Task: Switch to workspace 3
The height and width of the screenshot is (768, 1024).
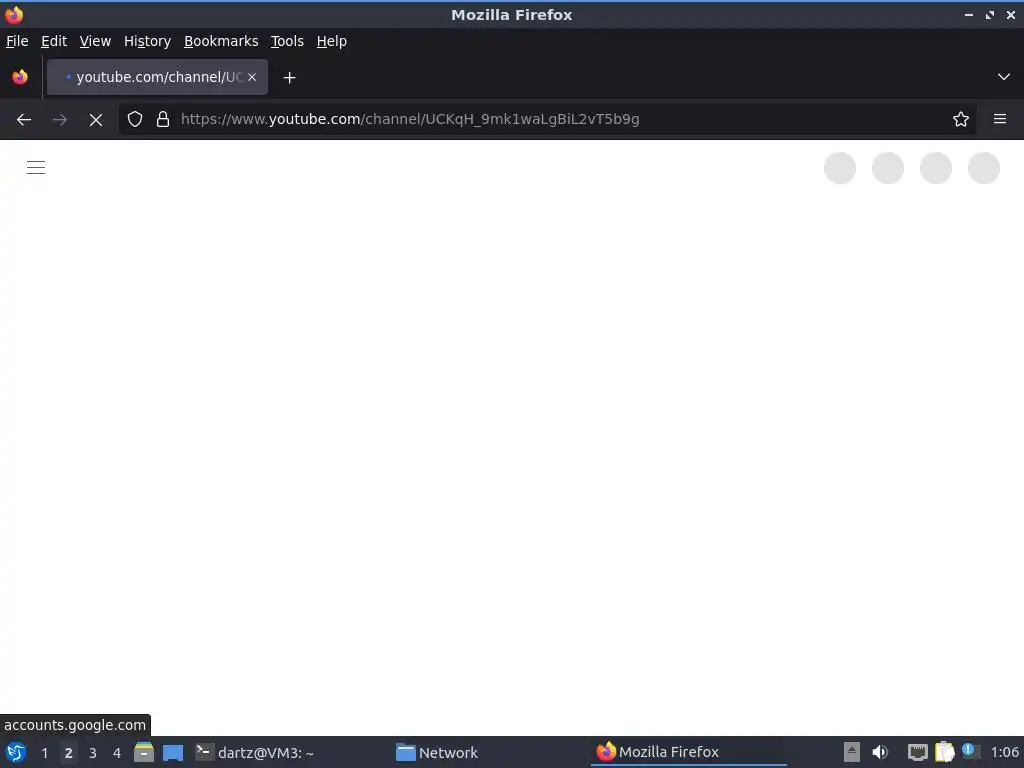Action: point(93,753)
